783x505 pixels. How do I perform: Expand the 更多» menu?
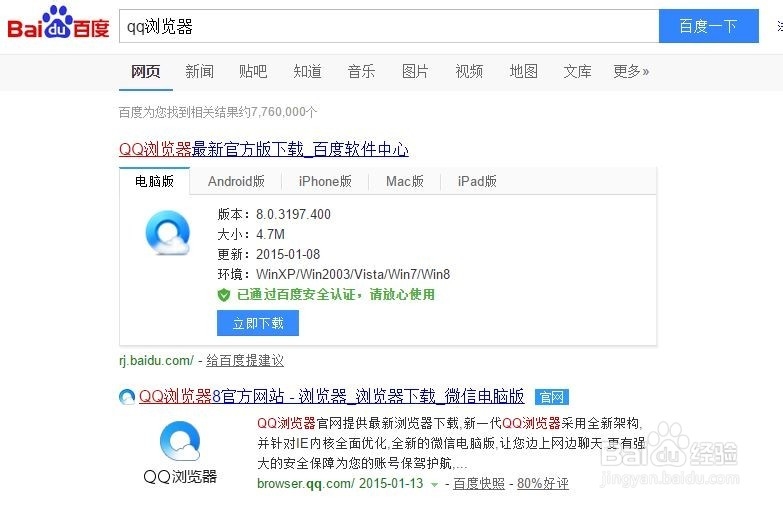631,71
